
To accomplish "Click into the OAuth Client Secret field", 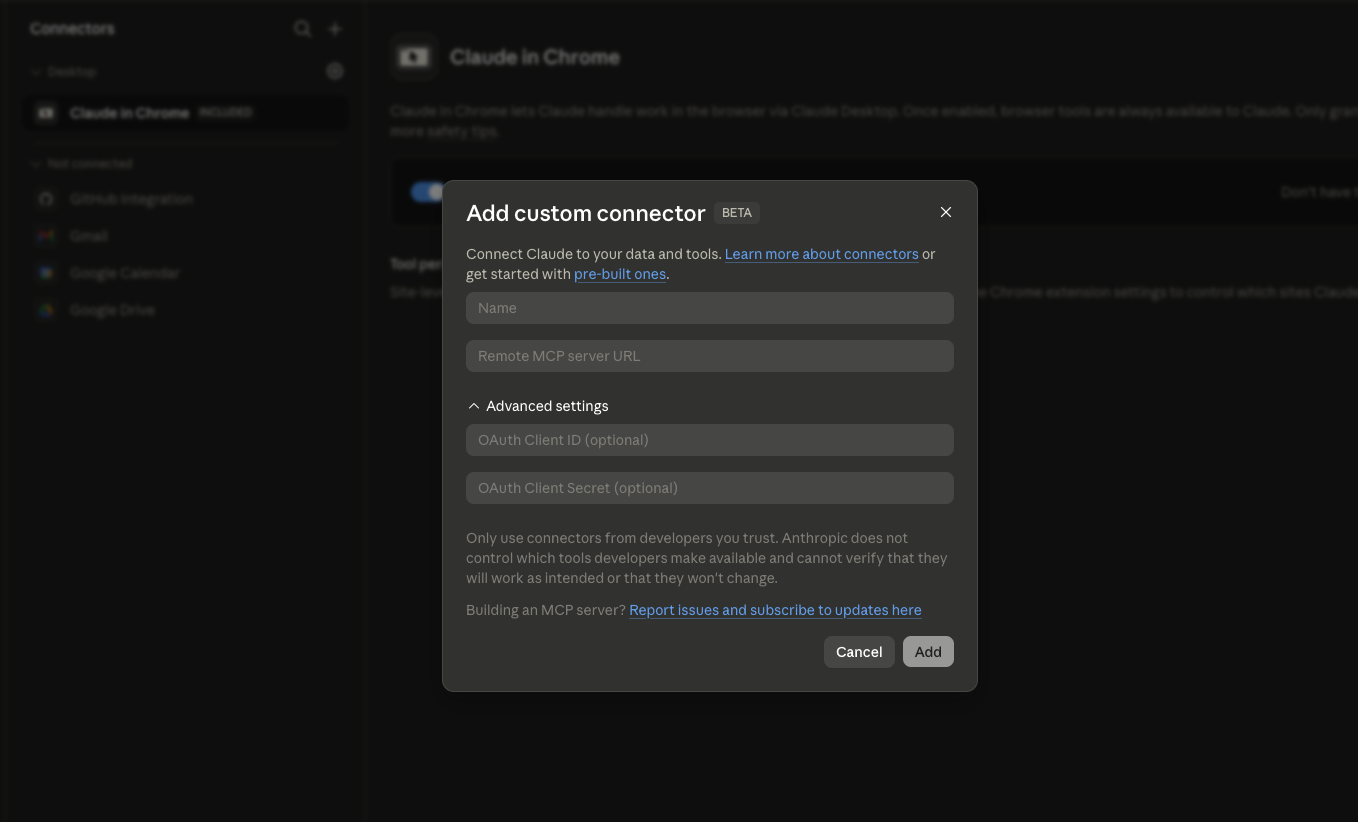I will [710, 488].
